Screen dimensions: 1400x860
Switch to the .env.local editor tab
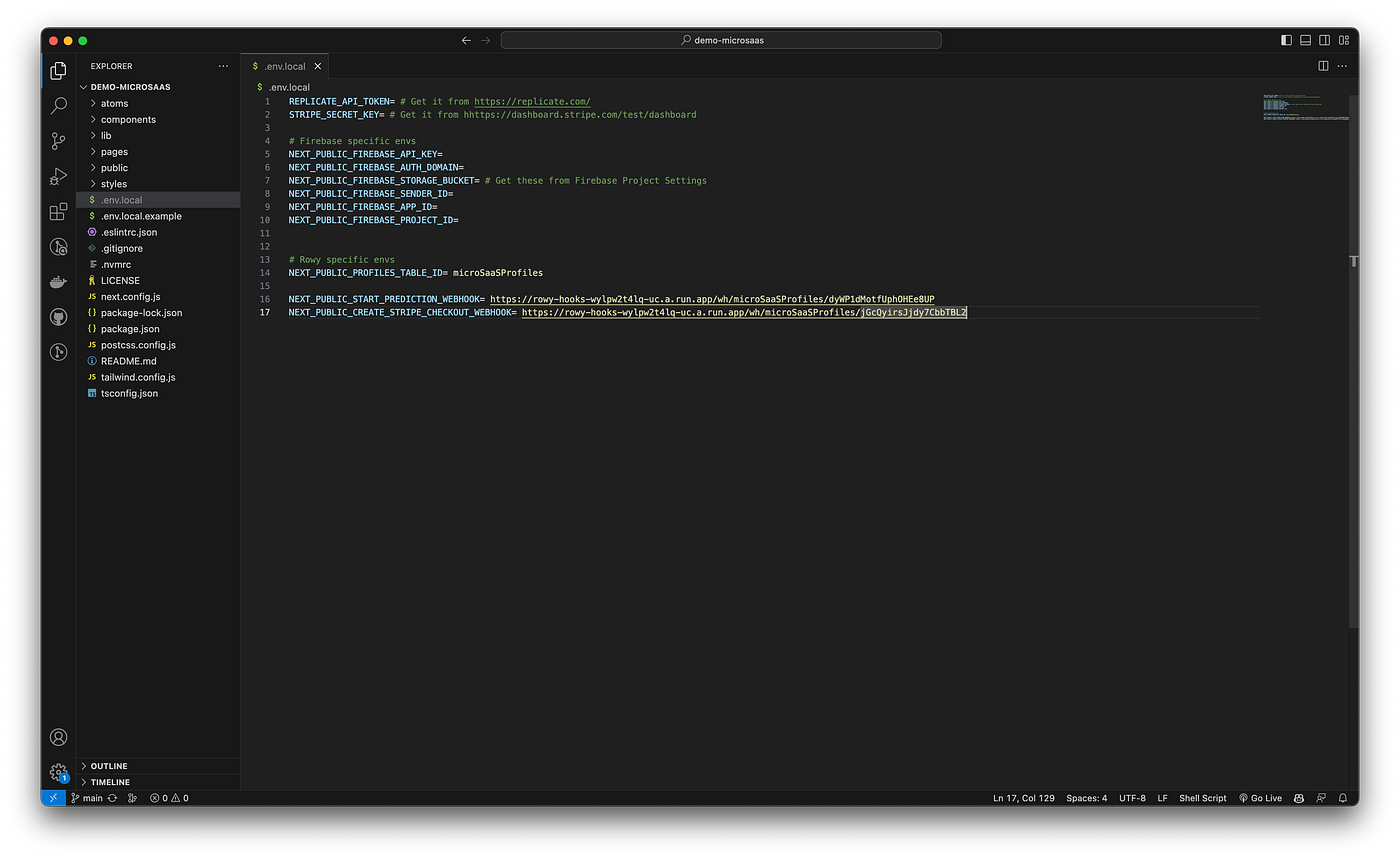point(283,65)
